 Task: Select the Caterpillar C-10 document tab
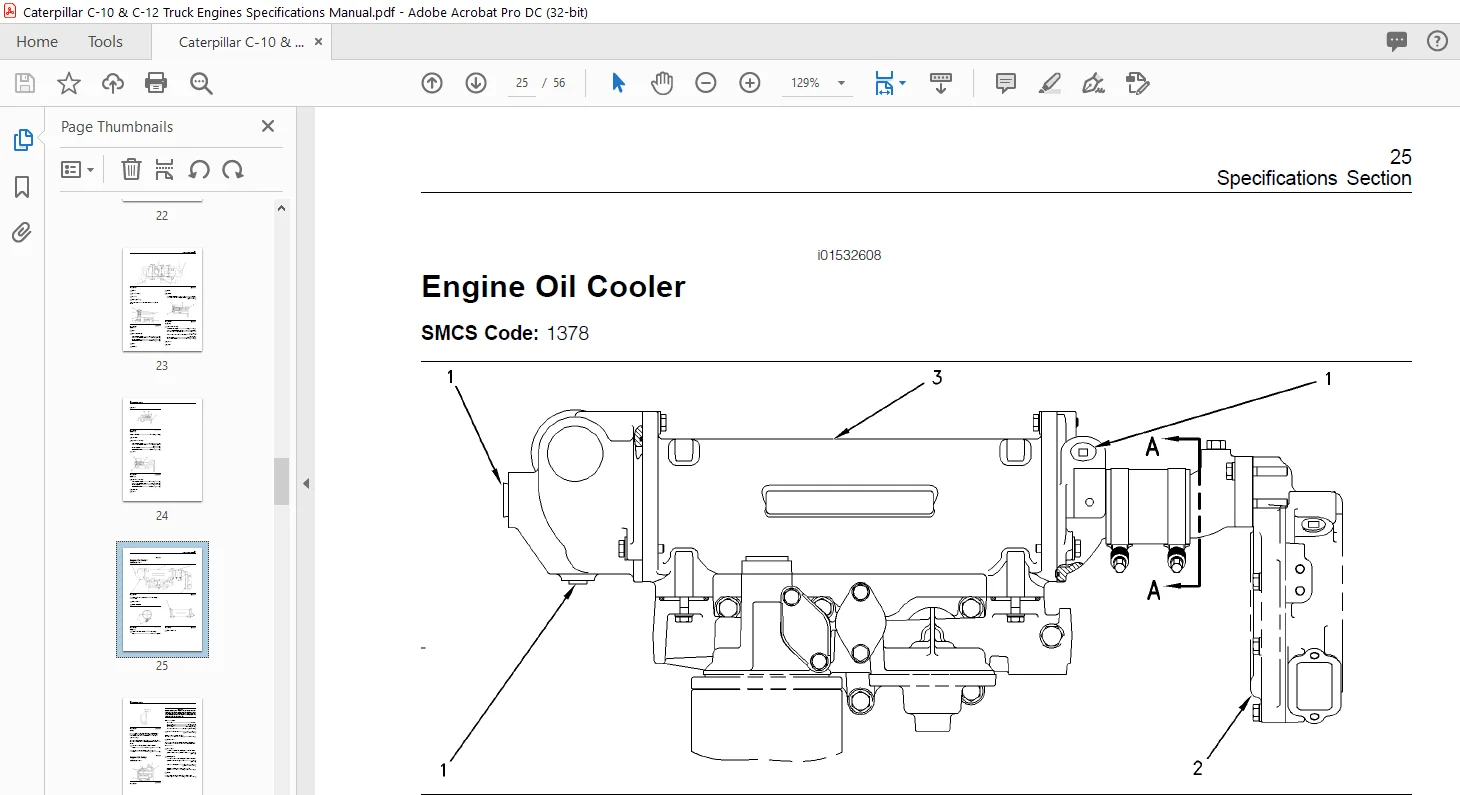tap(241, 42)
